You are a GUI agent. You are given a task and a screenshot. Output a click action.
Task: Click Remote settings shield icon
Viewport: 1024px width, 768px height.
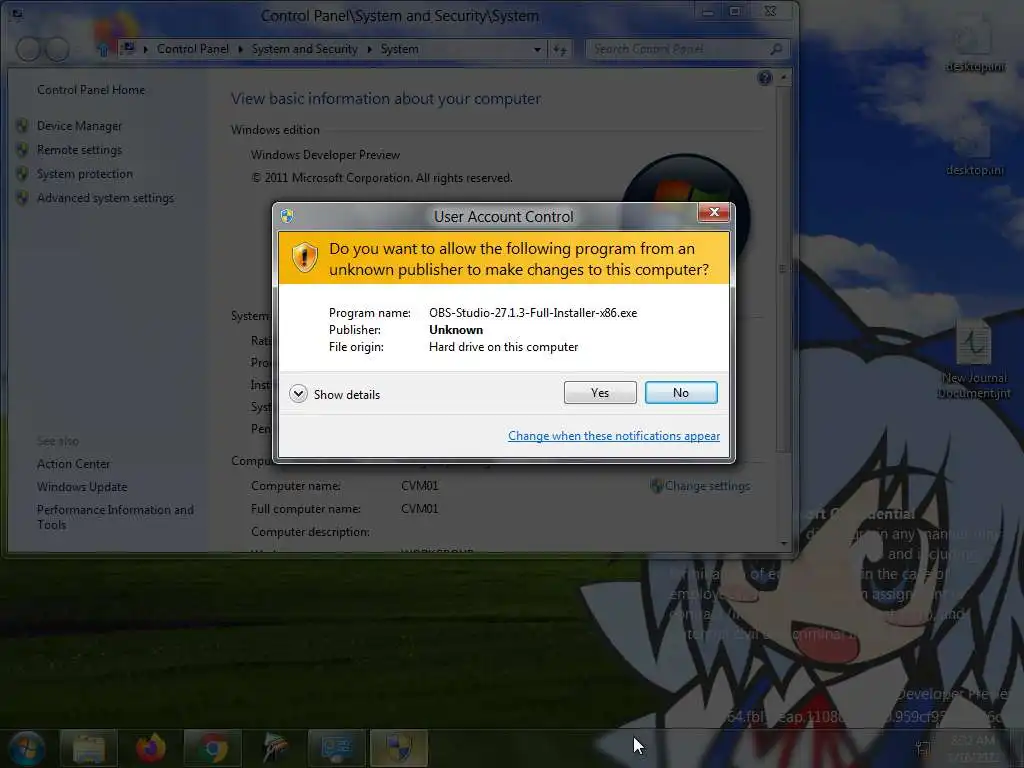click(22, 150)
